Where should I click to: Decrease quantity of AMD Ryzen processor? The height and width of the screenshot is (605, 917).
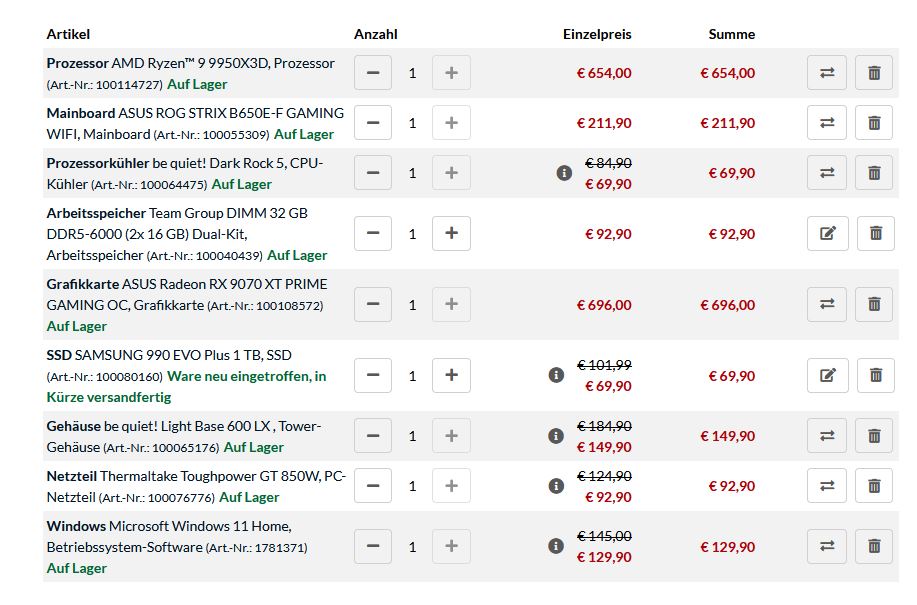point(373,72)
